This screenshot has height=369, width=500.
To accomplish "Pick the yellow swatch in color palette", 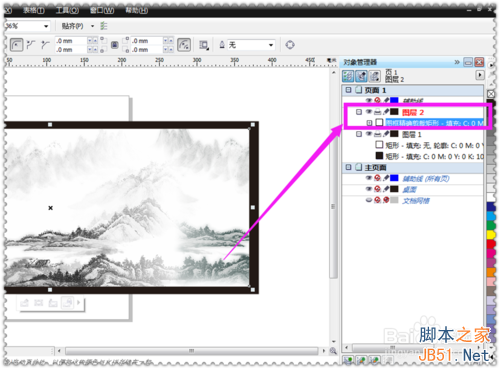I will (491, 235).
